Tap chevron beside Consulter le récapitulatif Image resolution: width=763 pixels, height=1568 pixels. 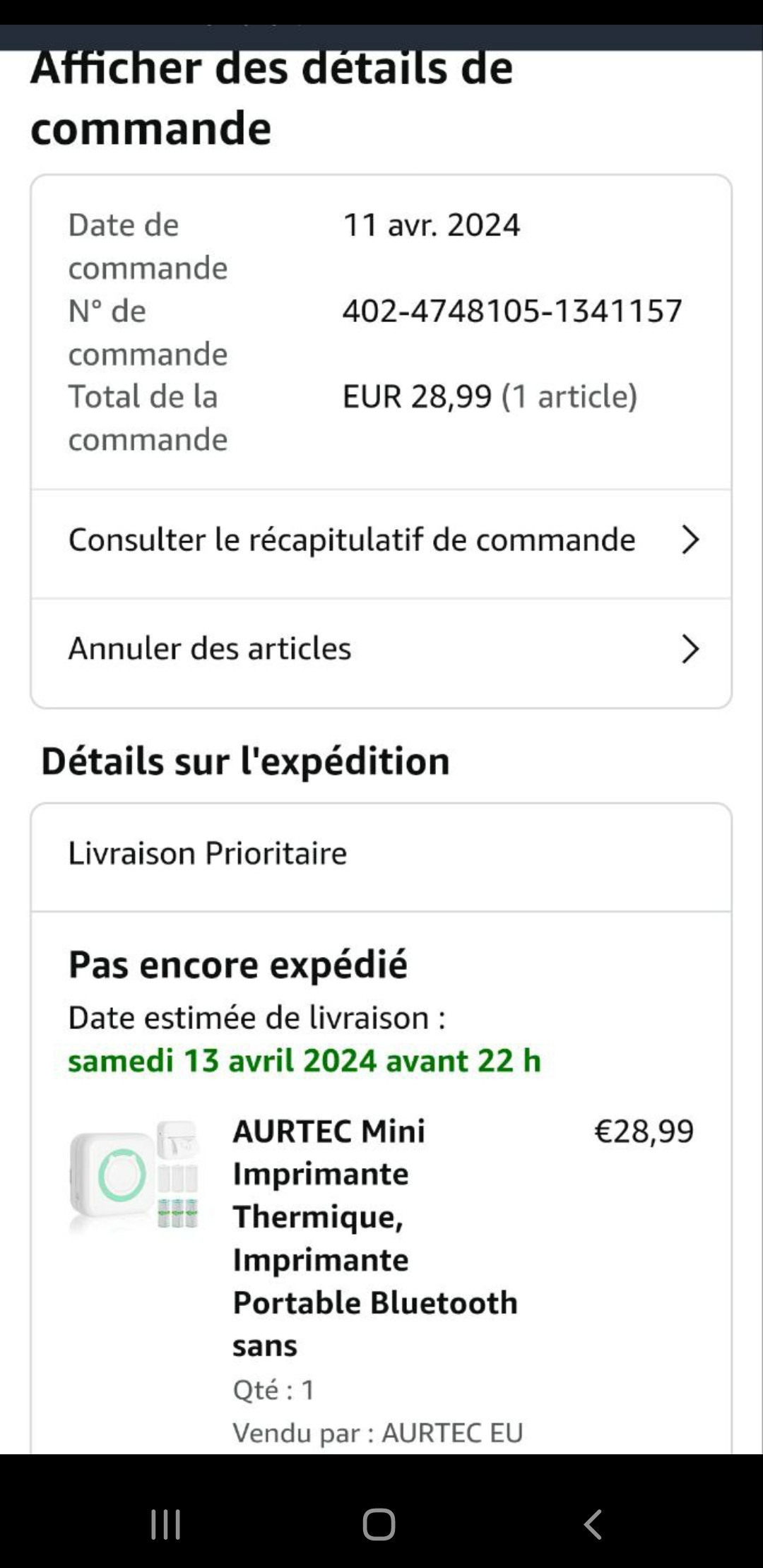[690, 540]
